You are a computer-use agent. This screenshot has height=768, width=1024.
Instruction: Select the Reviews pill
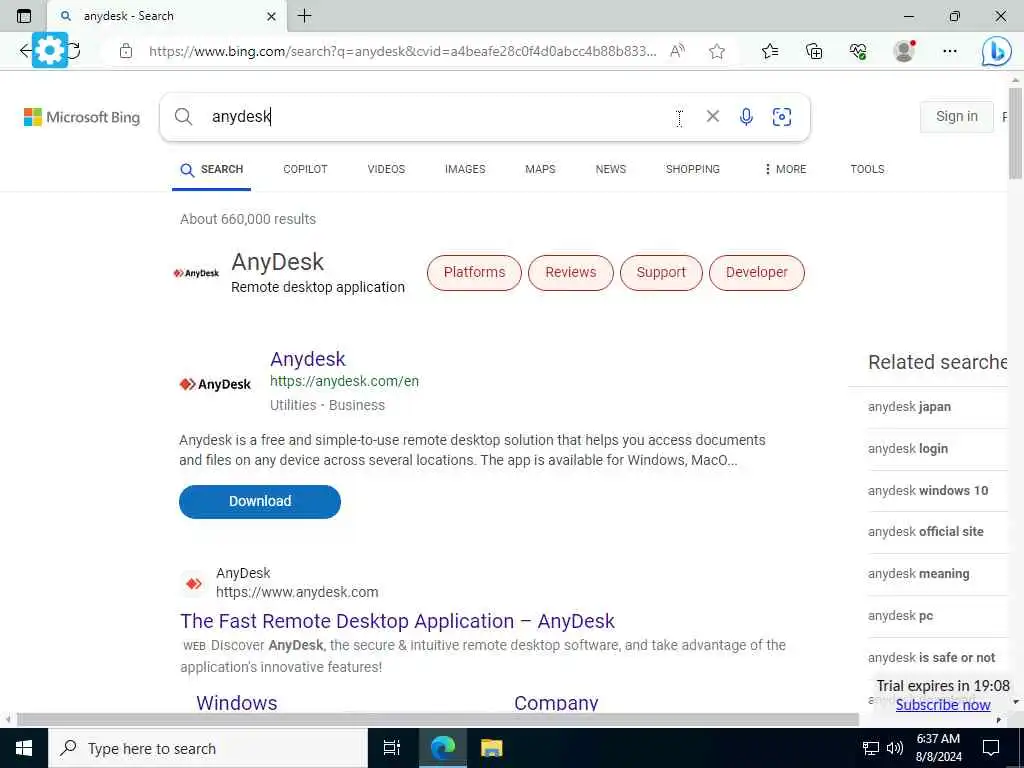(x=571, y=272)
